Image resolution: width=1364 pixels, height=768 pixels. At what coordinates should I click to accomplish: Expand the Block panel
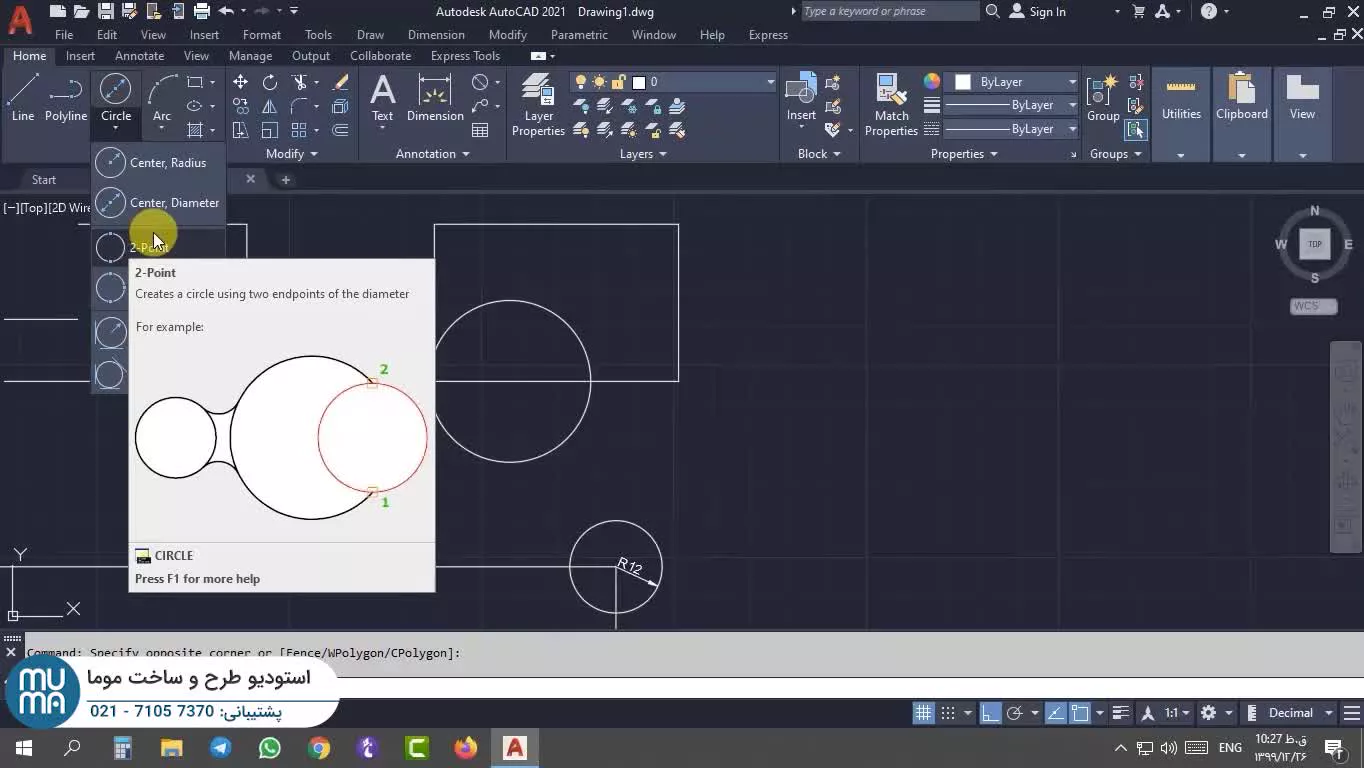(x=819, y=154)
